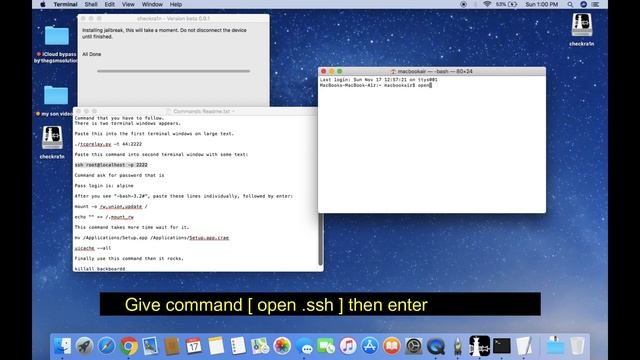The image size is (640, 360).
Task: Click the checkra1n install progress bar
Action: tap(173, 71)
